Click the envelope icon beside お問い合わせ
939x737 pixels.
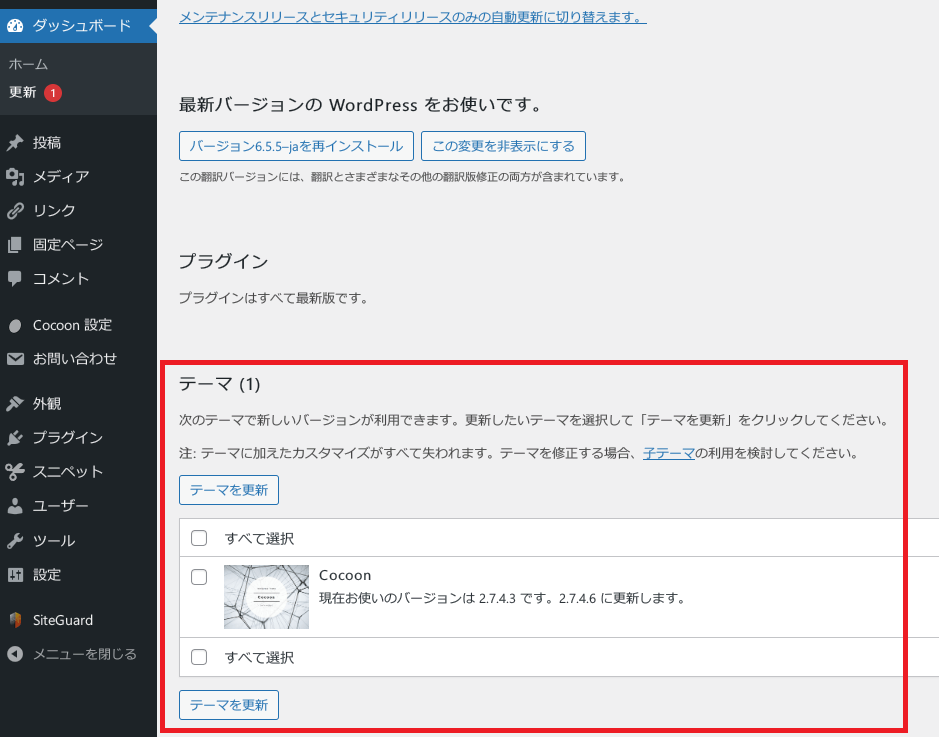point(15,359)
